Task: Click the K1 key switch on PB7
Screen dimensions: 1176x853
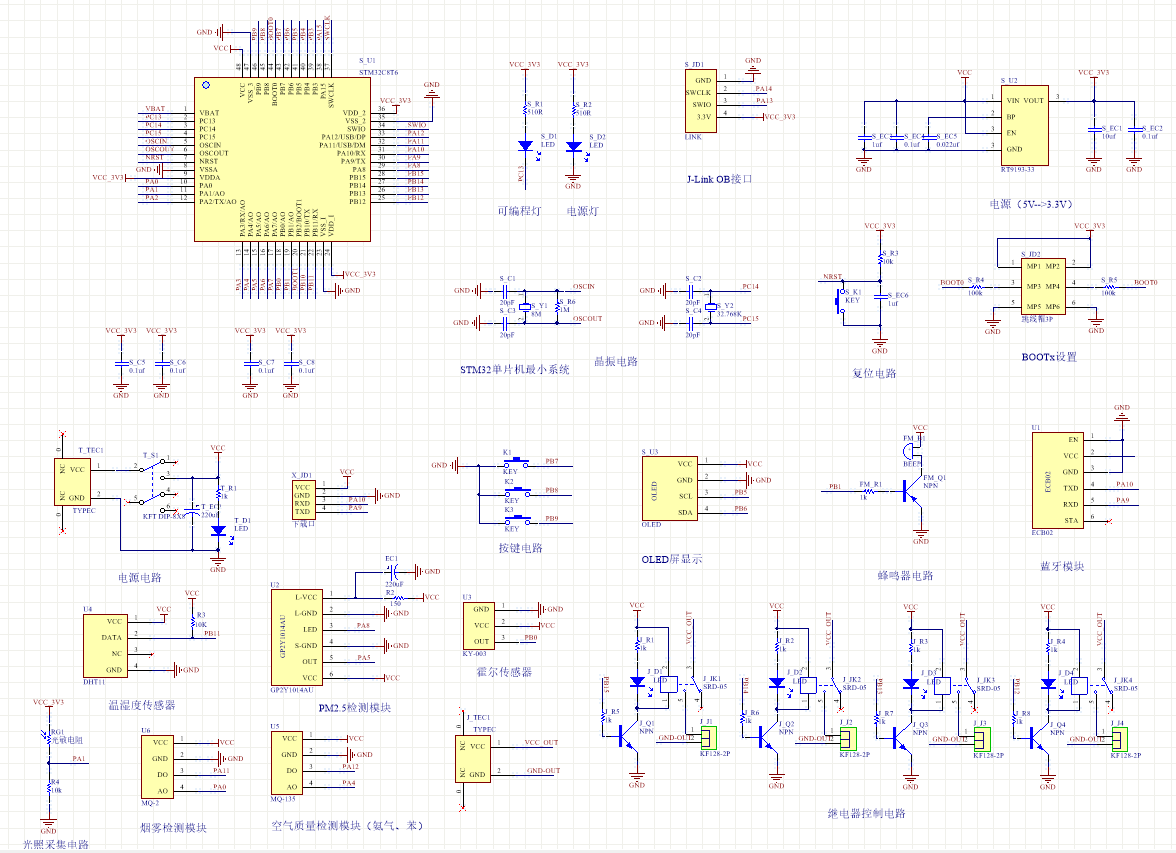Action: [515, 464]
